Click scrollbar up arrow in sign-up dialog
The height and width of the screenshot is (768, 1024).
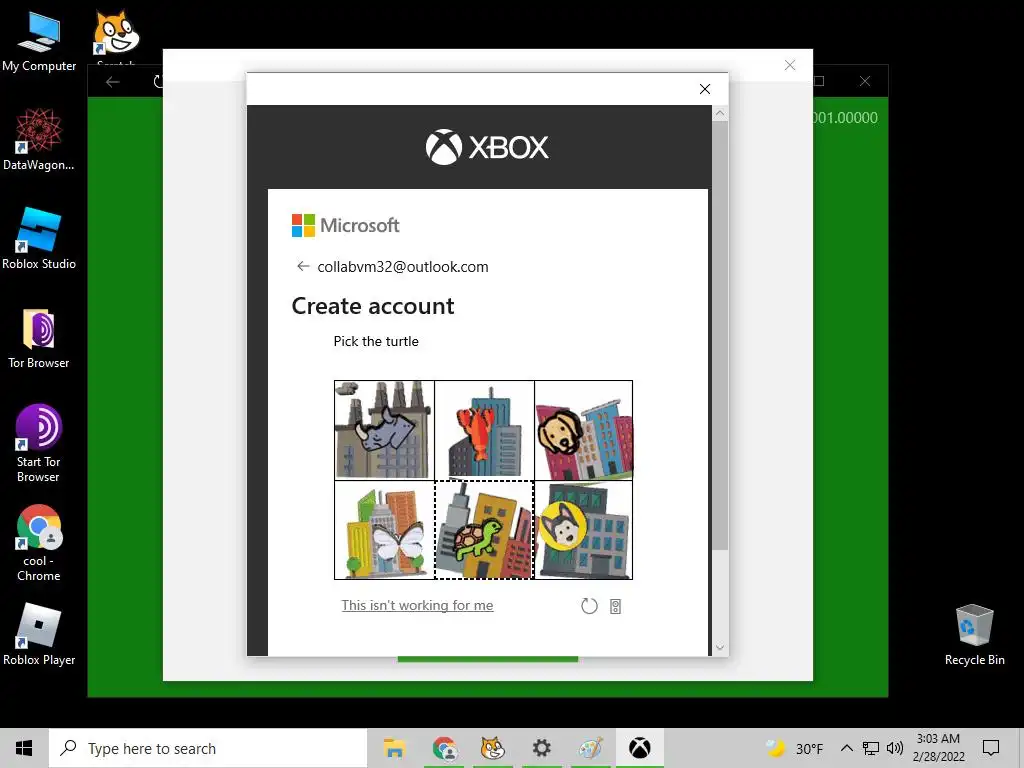click(x=720, y=113)
